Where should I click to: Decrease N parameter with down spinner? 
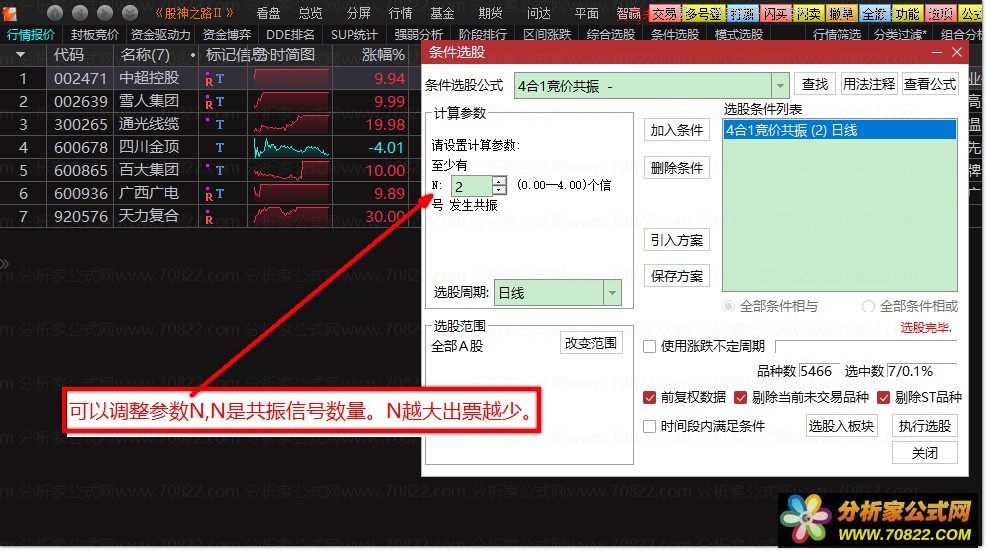(499, 190)
